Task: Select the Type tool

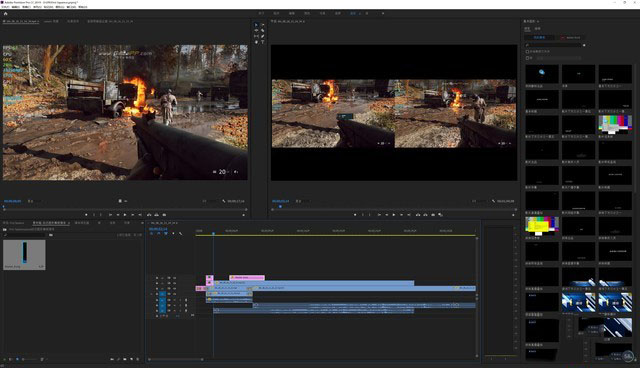Action: [262, 42]
